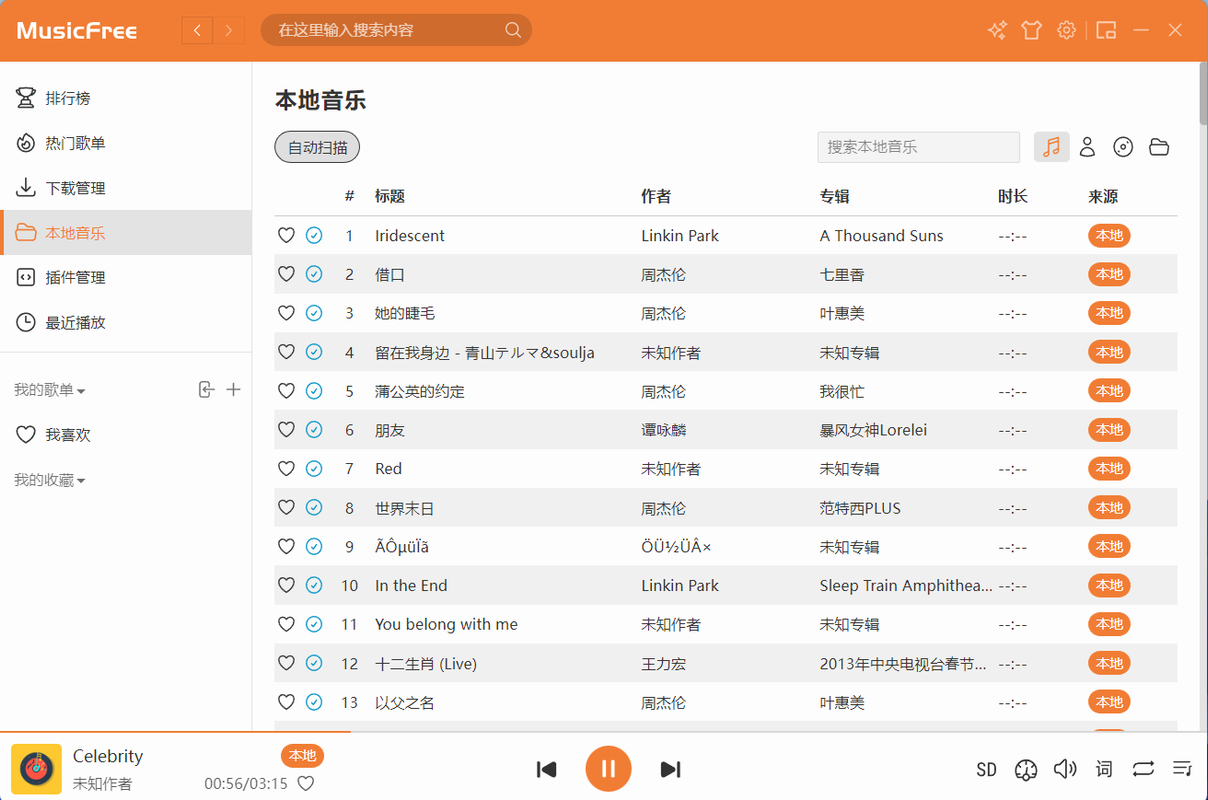Switch to album disc view icon
The height and width of the screenshot is (800, 1208).
coord(1123,147)
